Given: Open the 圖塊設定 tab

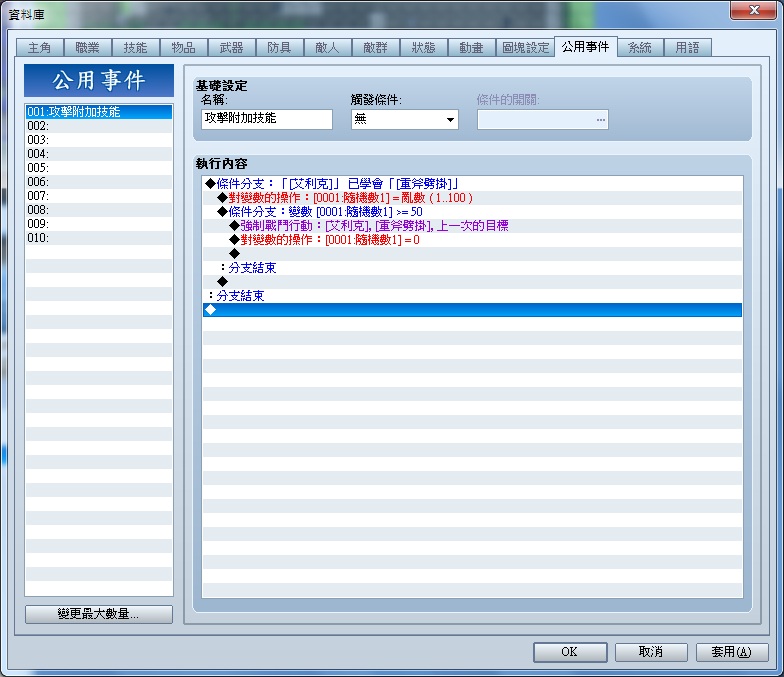Looking at the screenshot, I should pyautogui.click(x=526, y=48).
